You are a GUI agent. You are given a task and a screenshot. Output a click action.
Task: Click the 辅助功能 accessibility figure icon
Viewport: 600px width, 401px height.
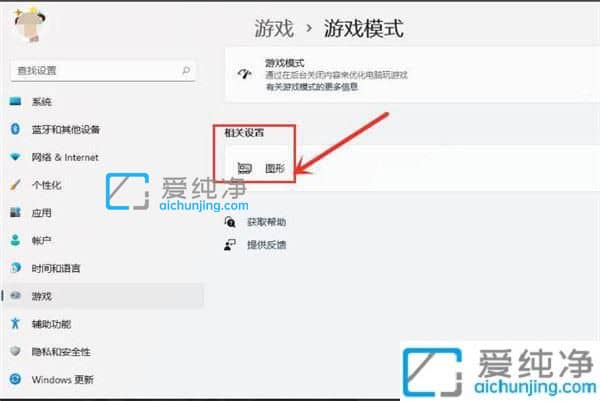click(x=15, y=324)
